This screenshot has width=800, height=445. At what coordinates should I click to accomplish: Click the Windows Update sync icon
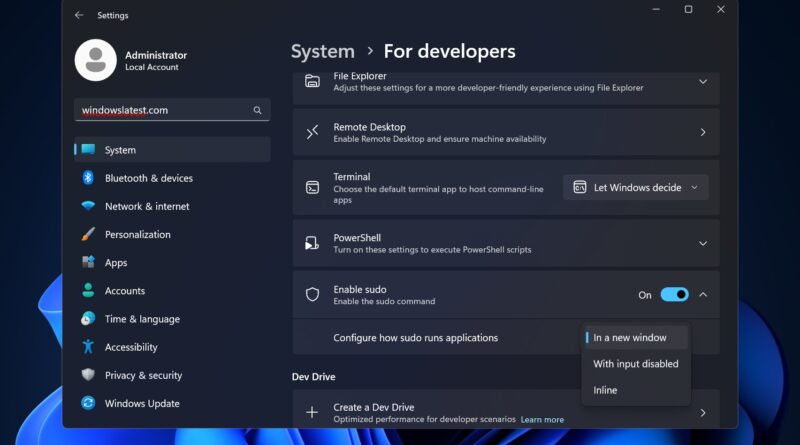(88, 403)
